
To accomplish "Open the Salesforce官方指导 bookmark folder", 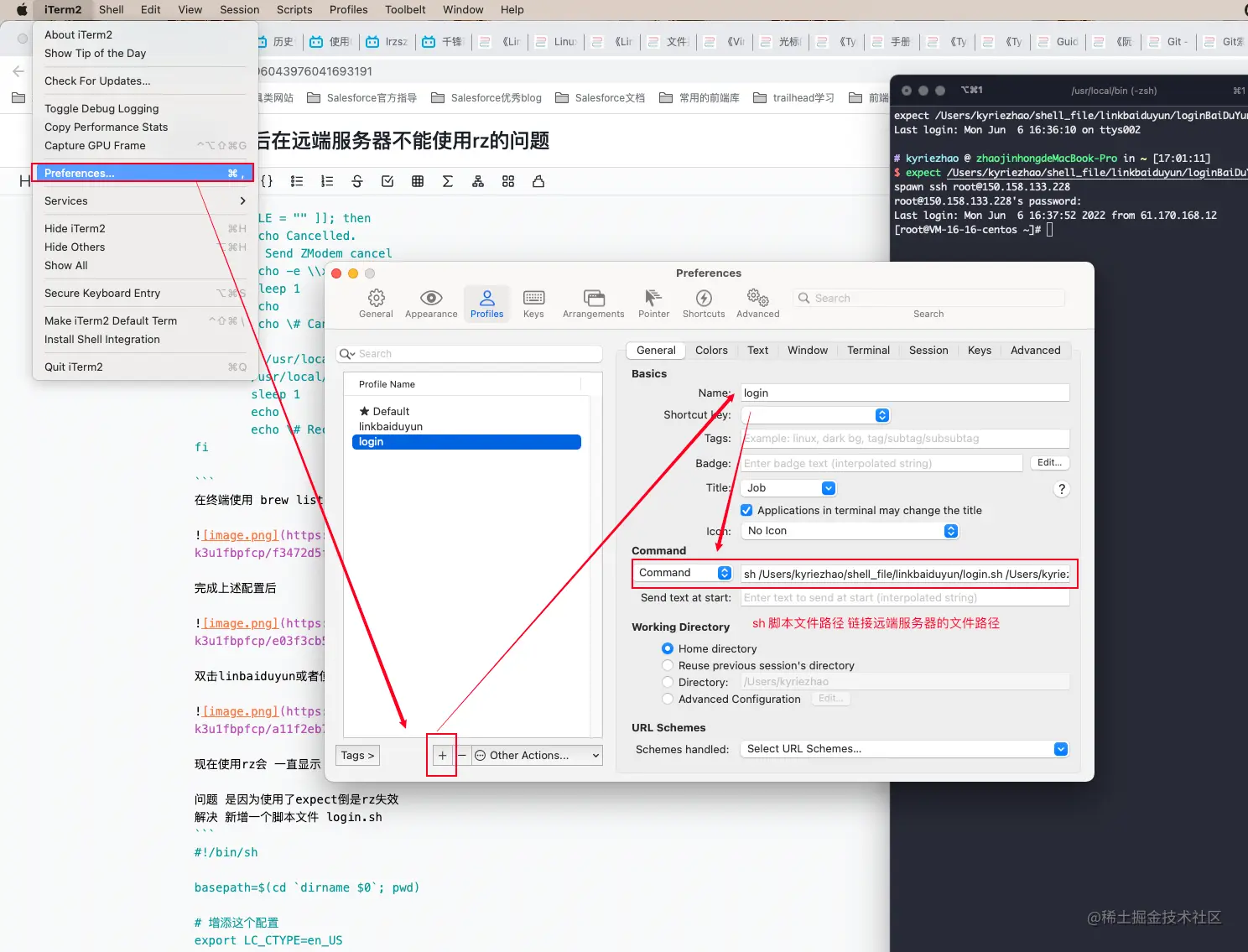I will click(362, 98).
